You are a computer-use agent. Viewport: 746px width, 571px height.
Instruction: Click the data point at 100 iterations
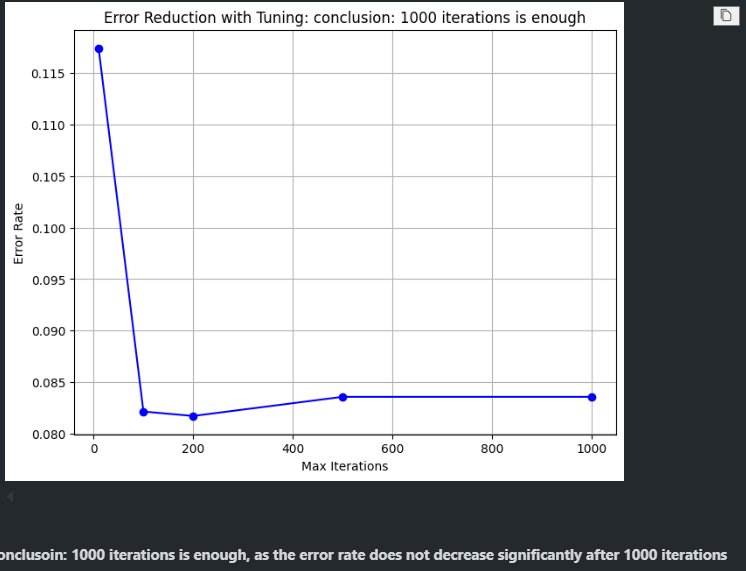[x=144, y=412]
